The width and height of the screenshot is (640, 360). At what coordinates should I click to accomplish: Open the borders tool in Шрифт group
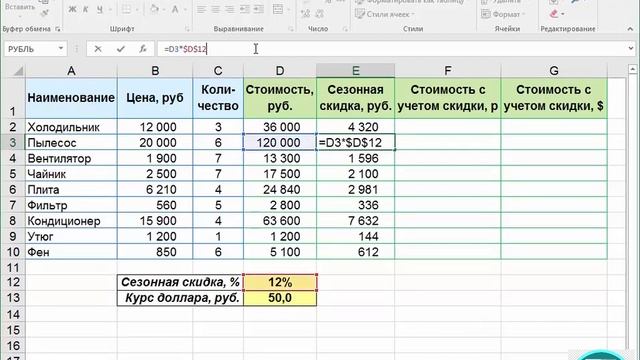127,9
